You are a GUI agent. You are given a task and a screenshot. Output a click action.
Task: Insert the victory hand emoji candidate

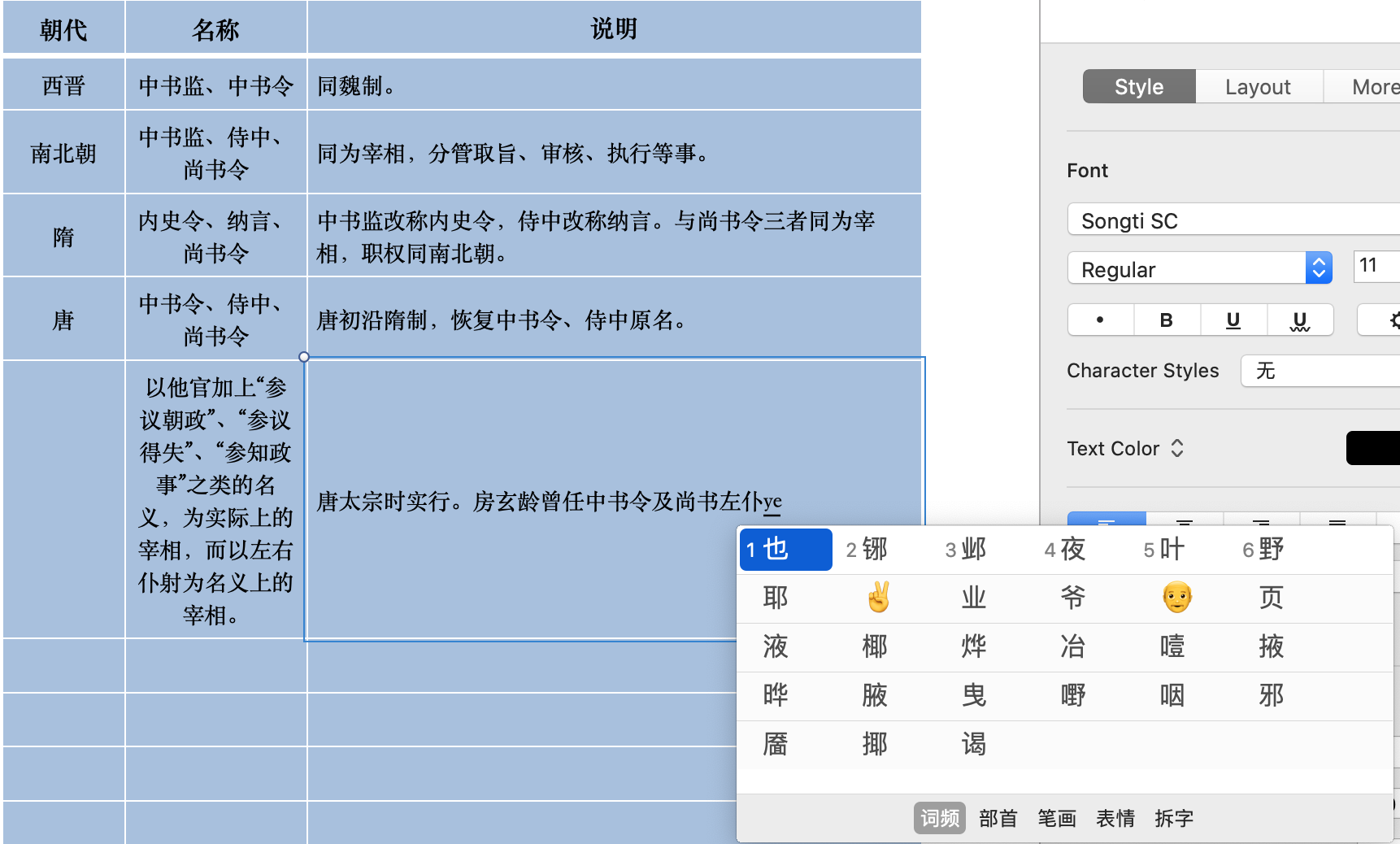pyautogui.click(x=877, y=598)
